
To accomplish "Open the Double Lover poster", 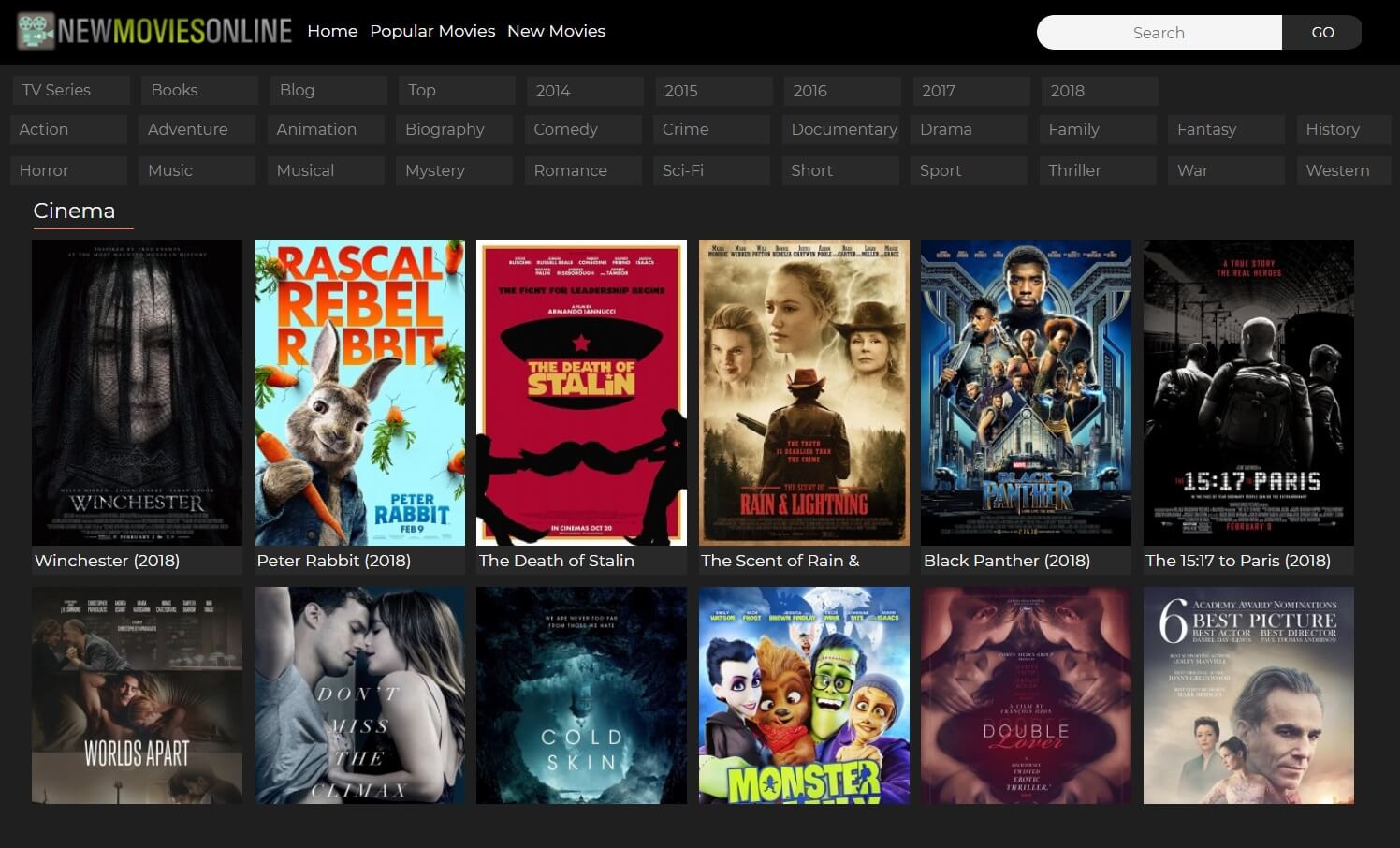I will 1026,694.
